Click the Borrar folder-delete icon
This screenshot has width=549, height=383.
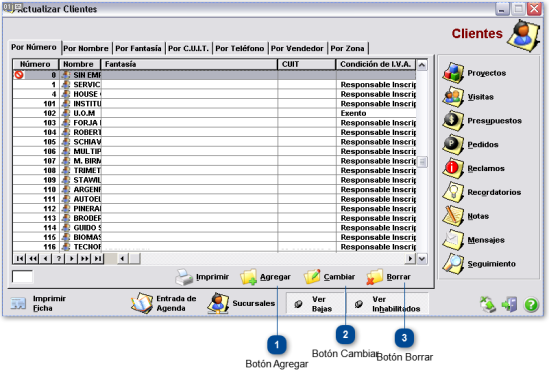coord(375,277)
